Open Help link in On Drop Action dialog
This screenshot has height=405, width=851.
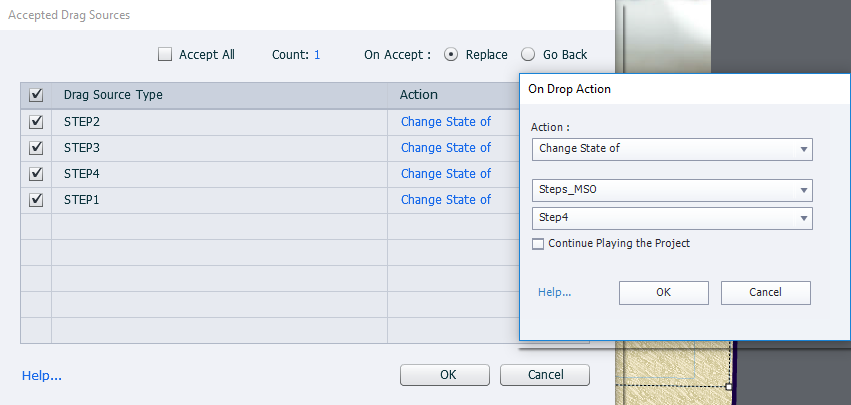[x=554, y=292]
